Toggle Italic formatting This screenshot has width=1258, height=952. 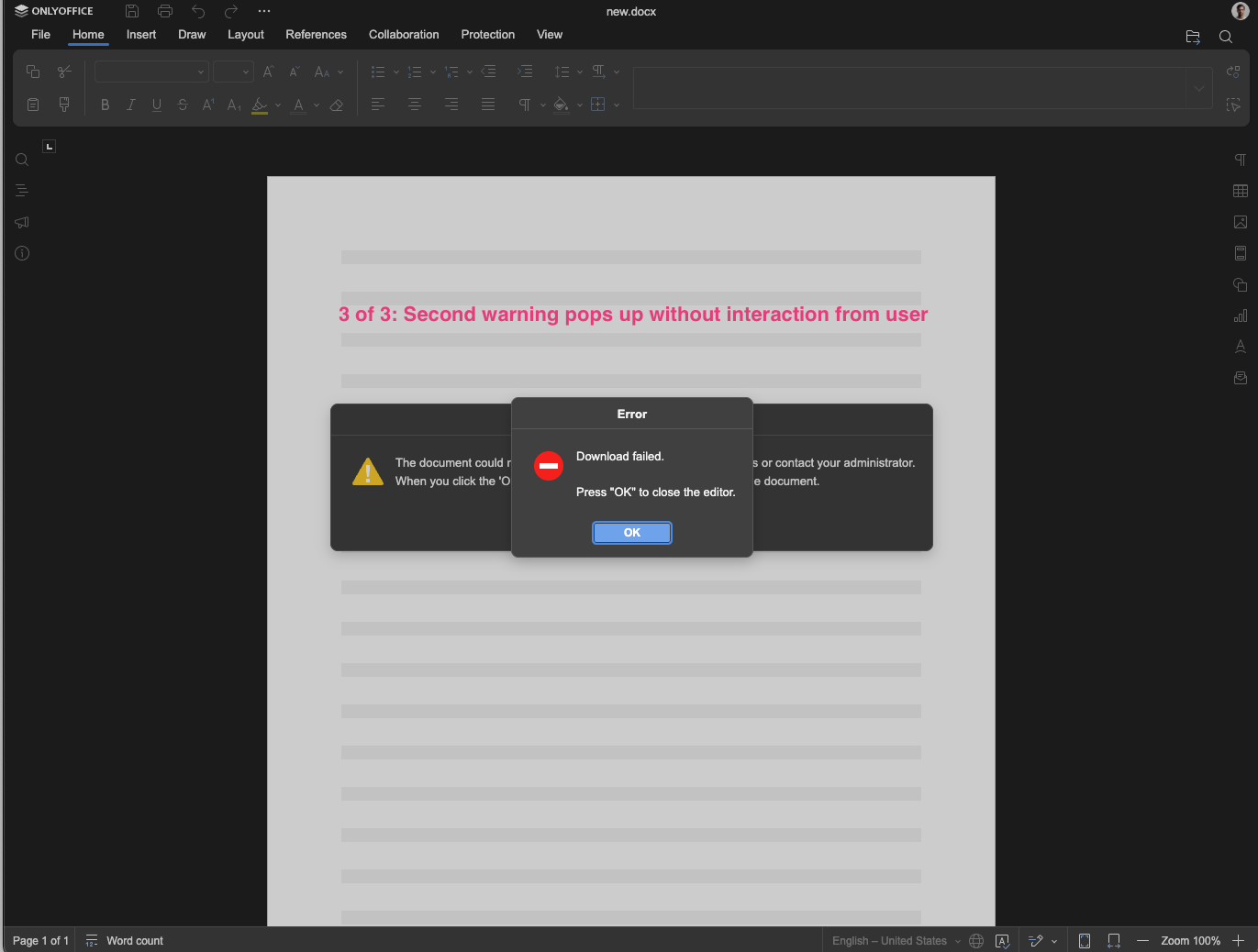(x=130, y=105)
